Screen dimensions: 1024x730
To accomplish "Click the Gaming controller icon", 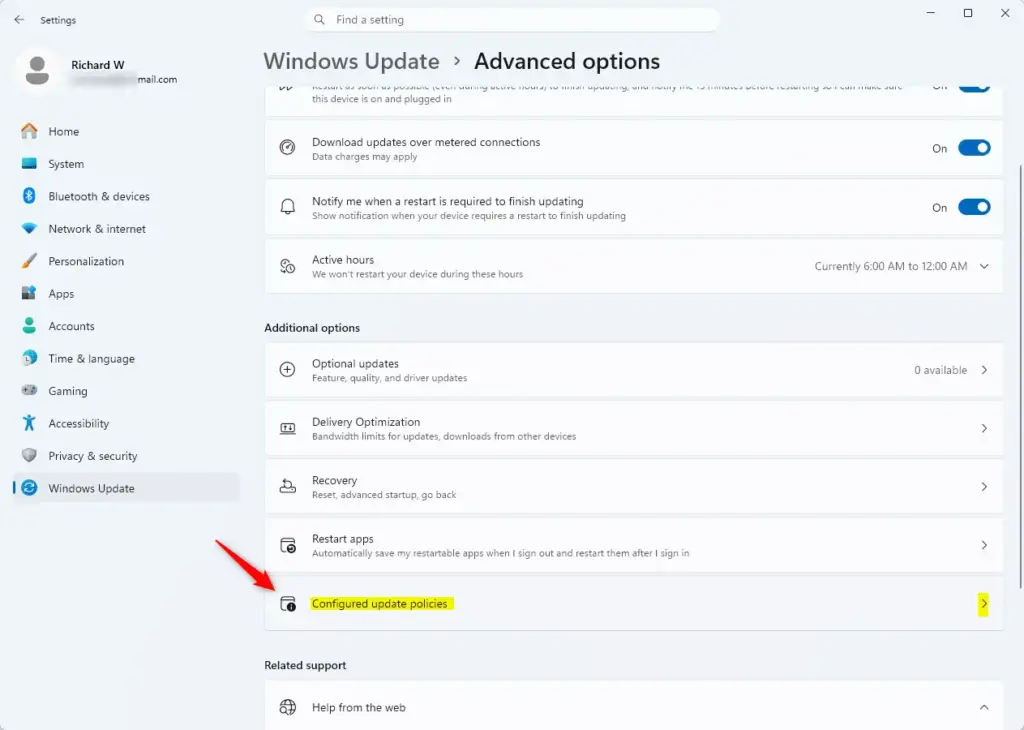I will [x=29, y=390].
